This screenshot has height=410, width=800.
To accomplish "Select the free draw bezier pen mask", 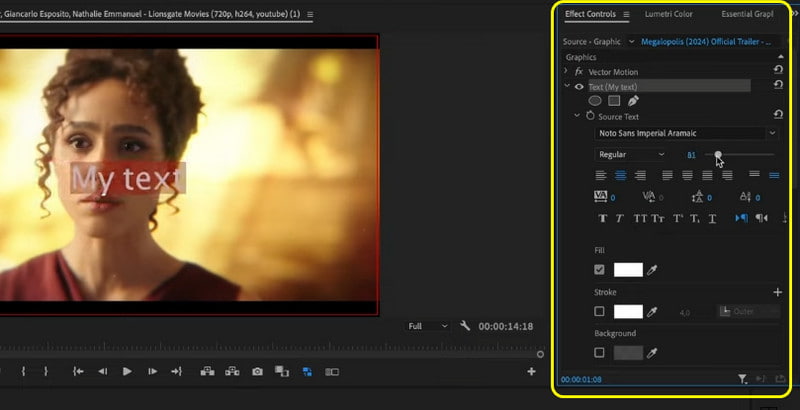I will click(633, 101).
